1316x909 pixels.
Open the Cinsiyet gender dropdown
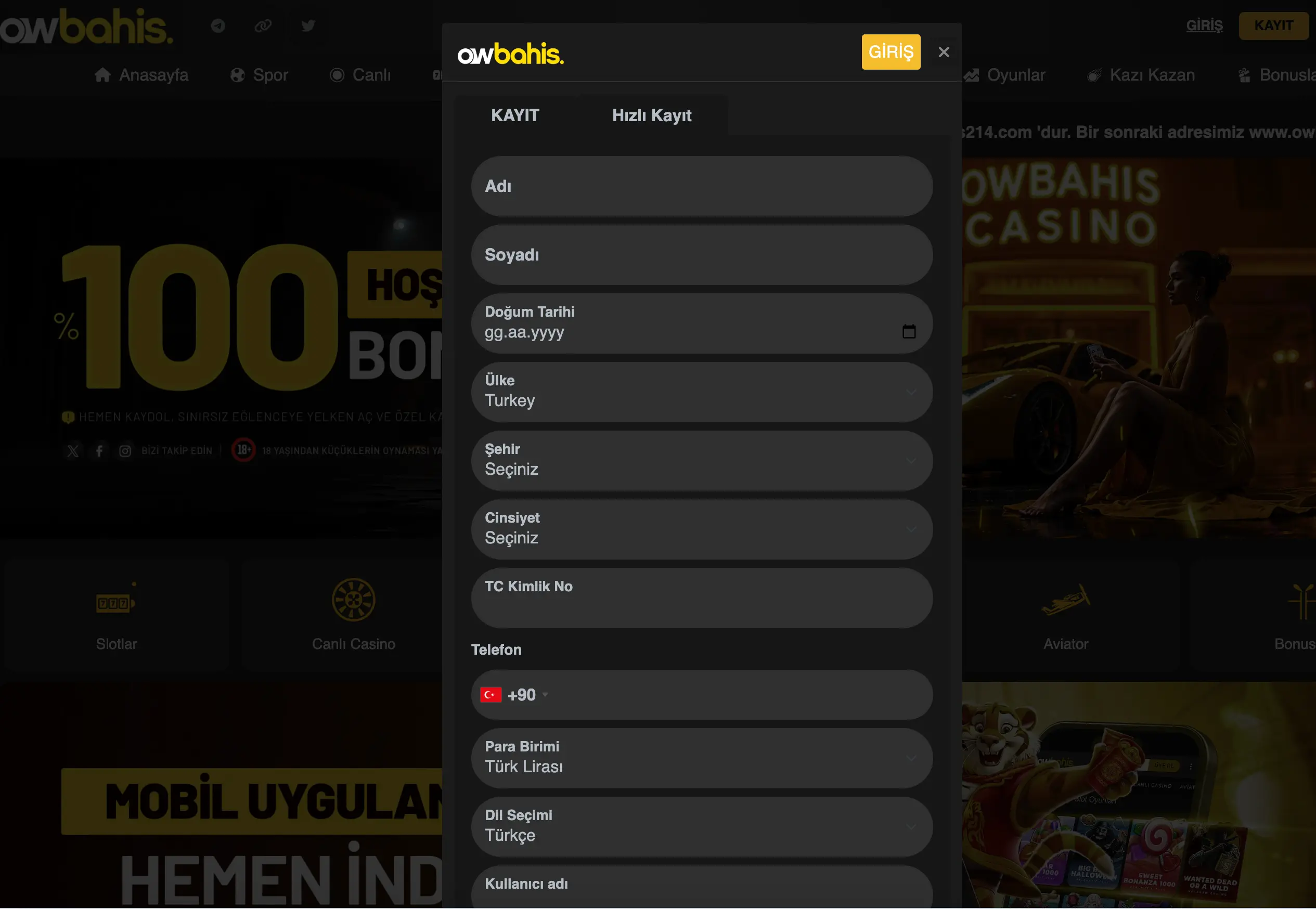(x=701, y=529)
